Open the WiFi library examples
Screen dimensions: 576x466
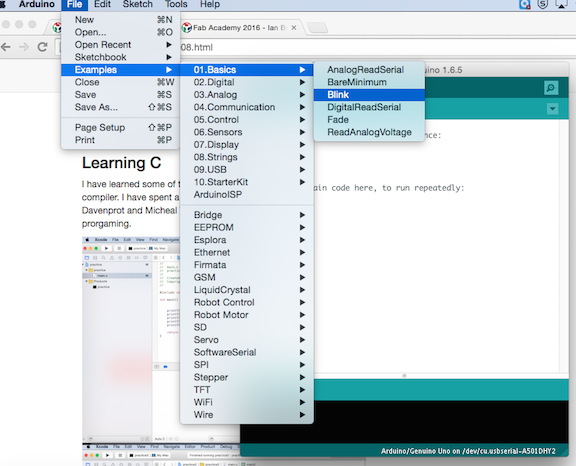(x=247, y=402)
